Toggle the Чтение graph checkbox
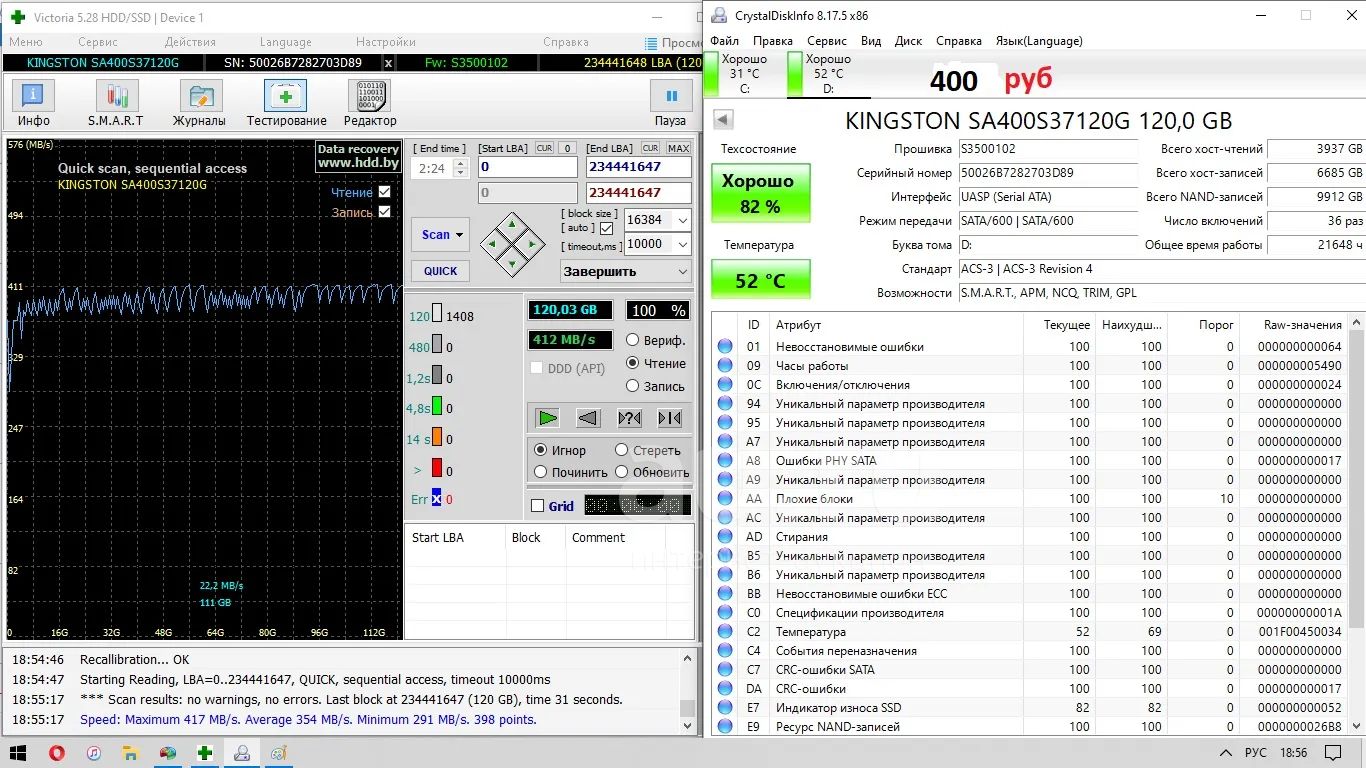 [x=385, y=192]
